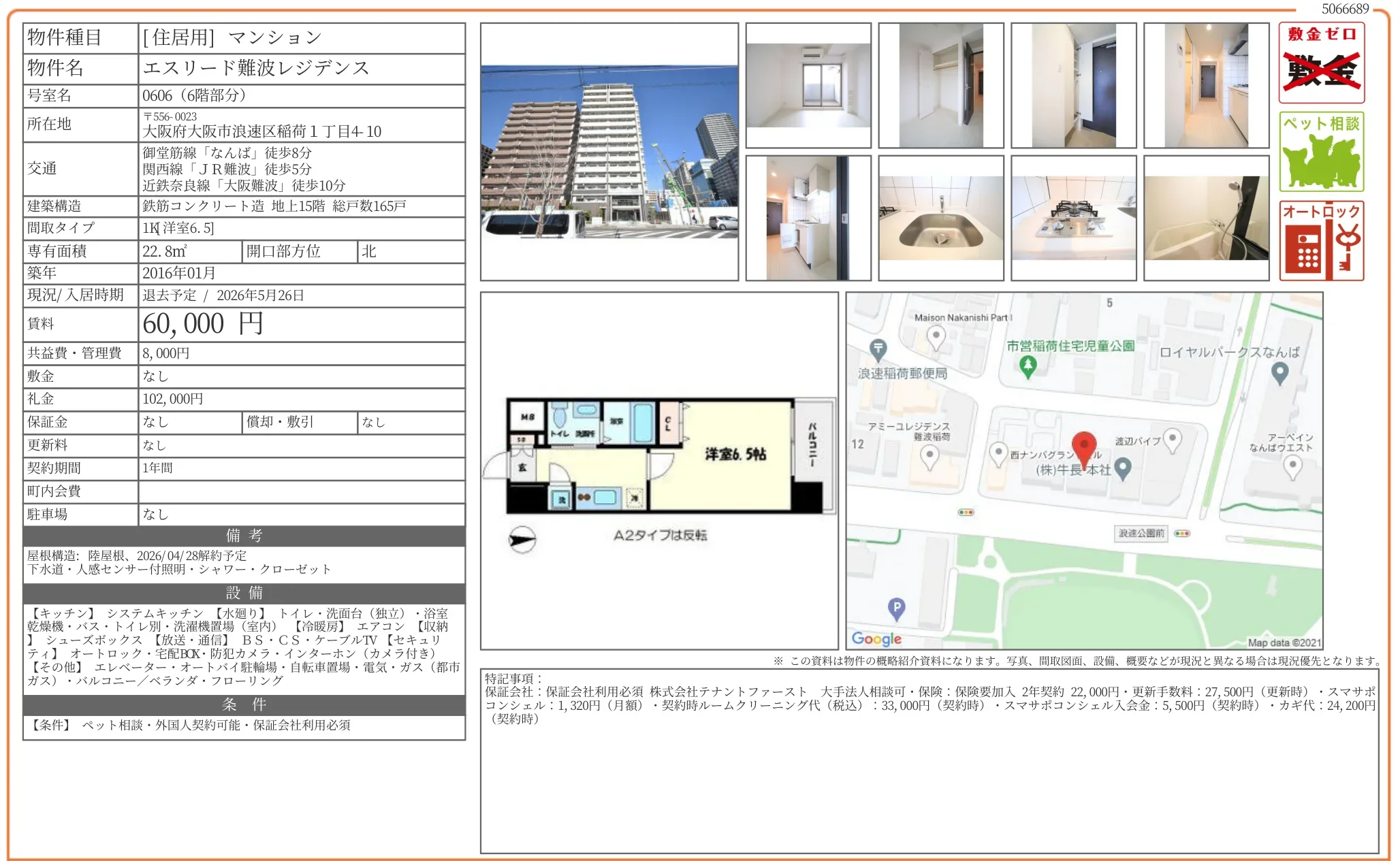Image resolution: width=1400 pixels, height=861 pixels.
Task: Click the 敷金ゼロ badge icon
Action: (x=1321, y=63)
